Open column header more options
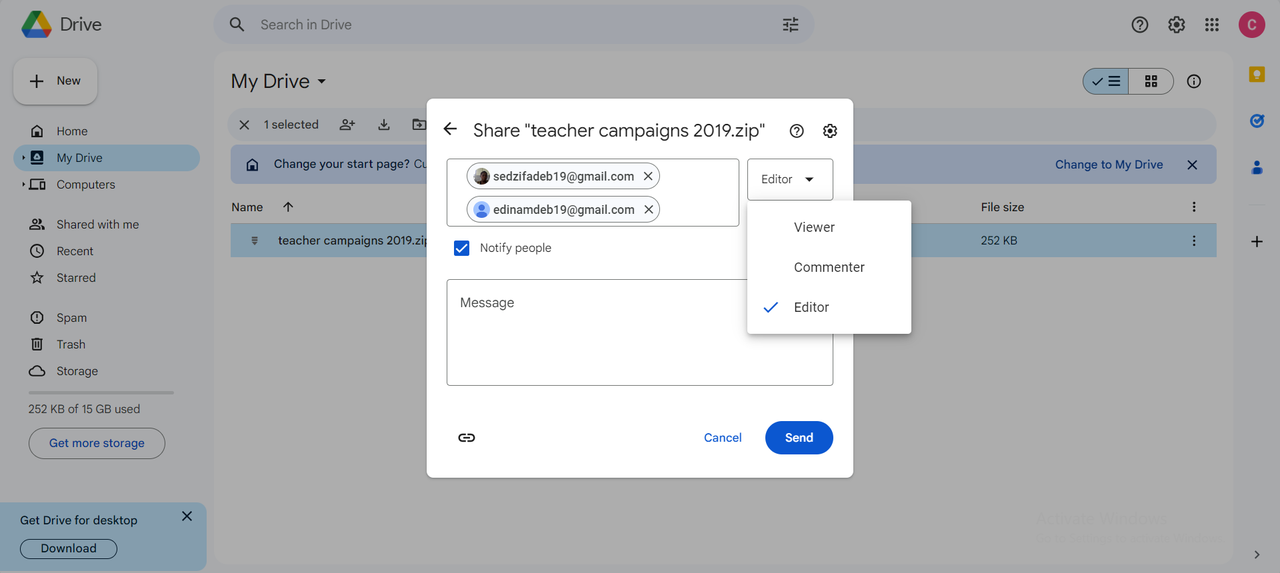 click(1194, 207)
